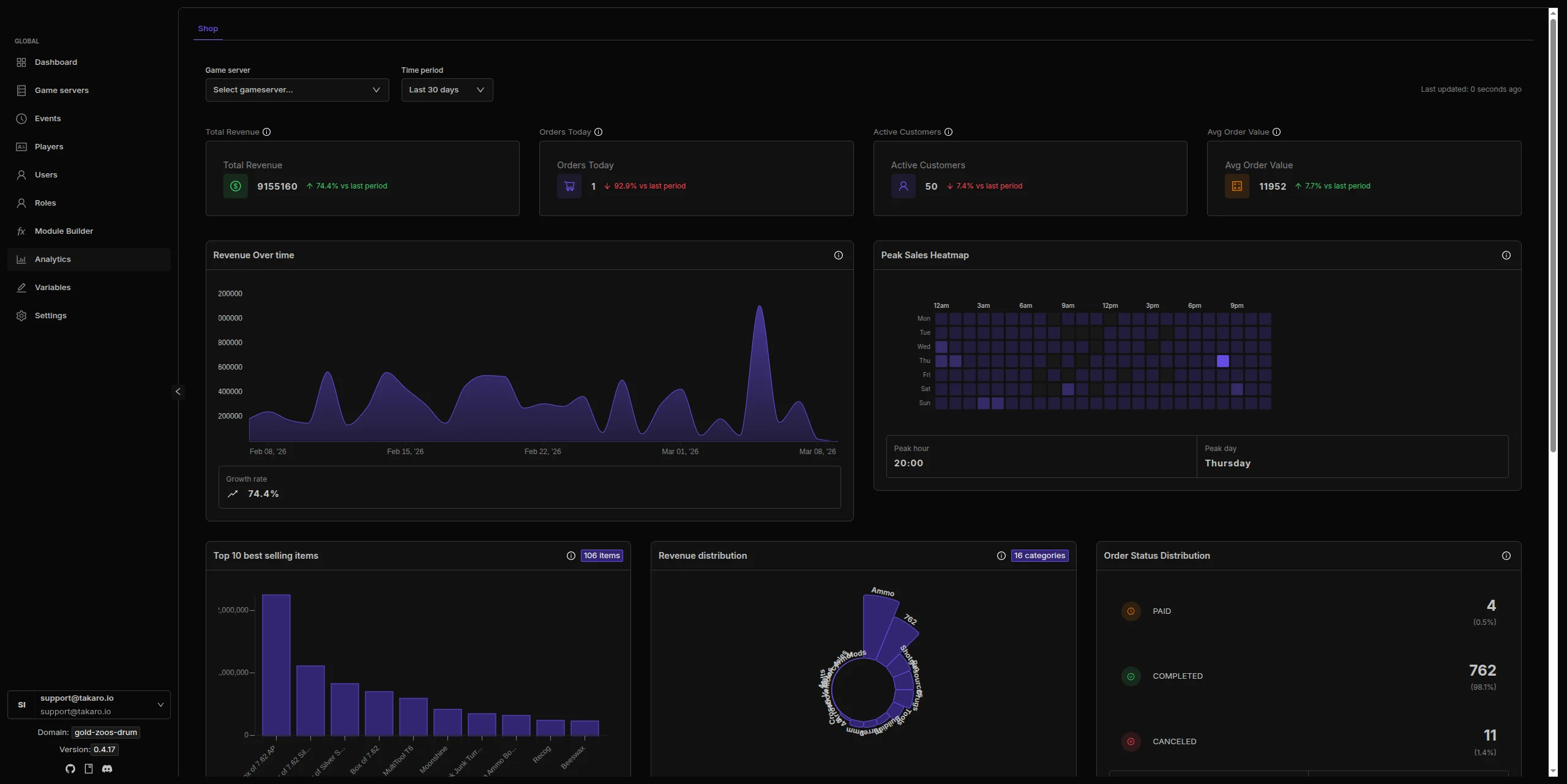Select Game servers in the sidebar

(61, 90)
